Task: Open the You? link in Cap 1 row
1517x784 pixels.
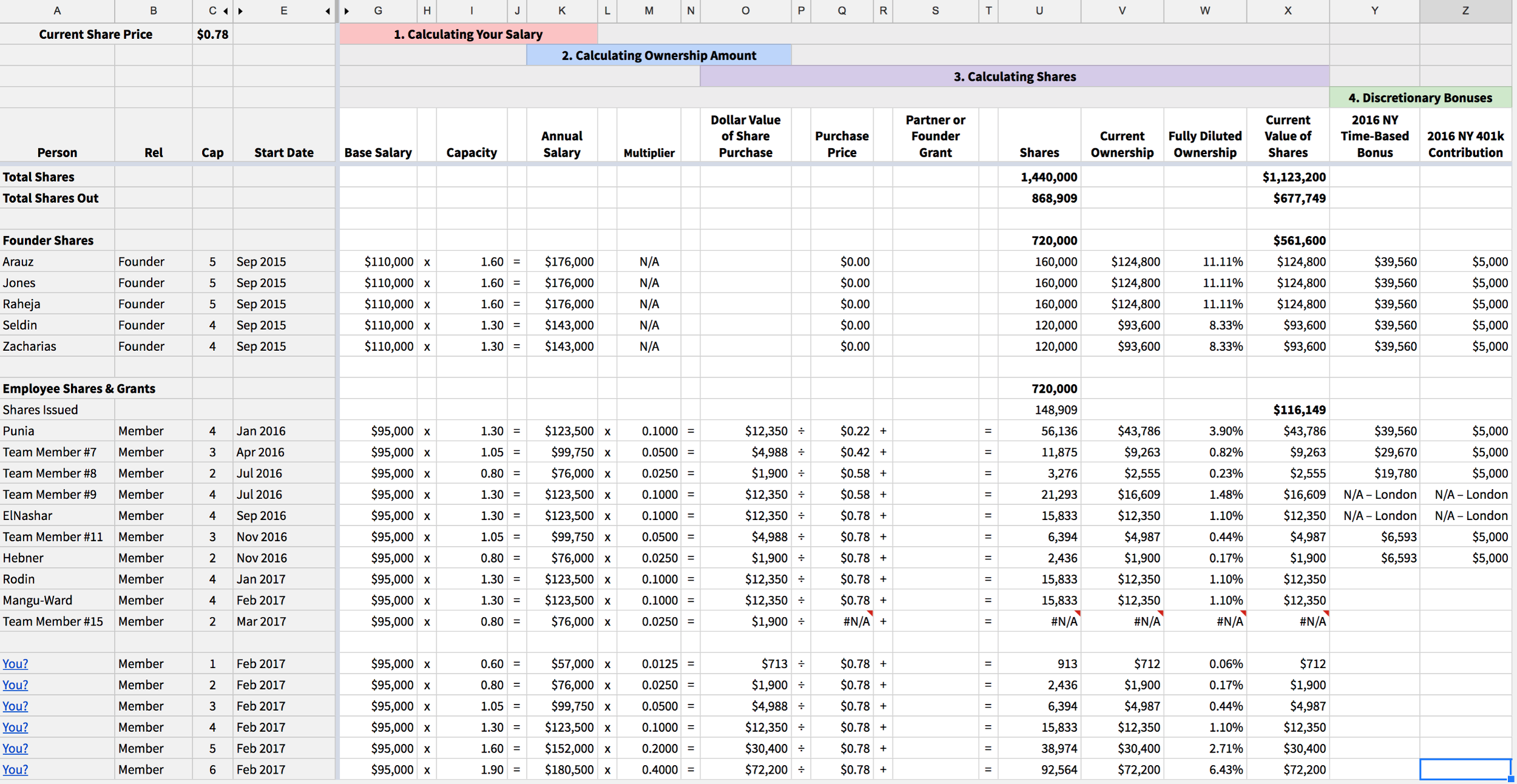Action: (15, 664)
